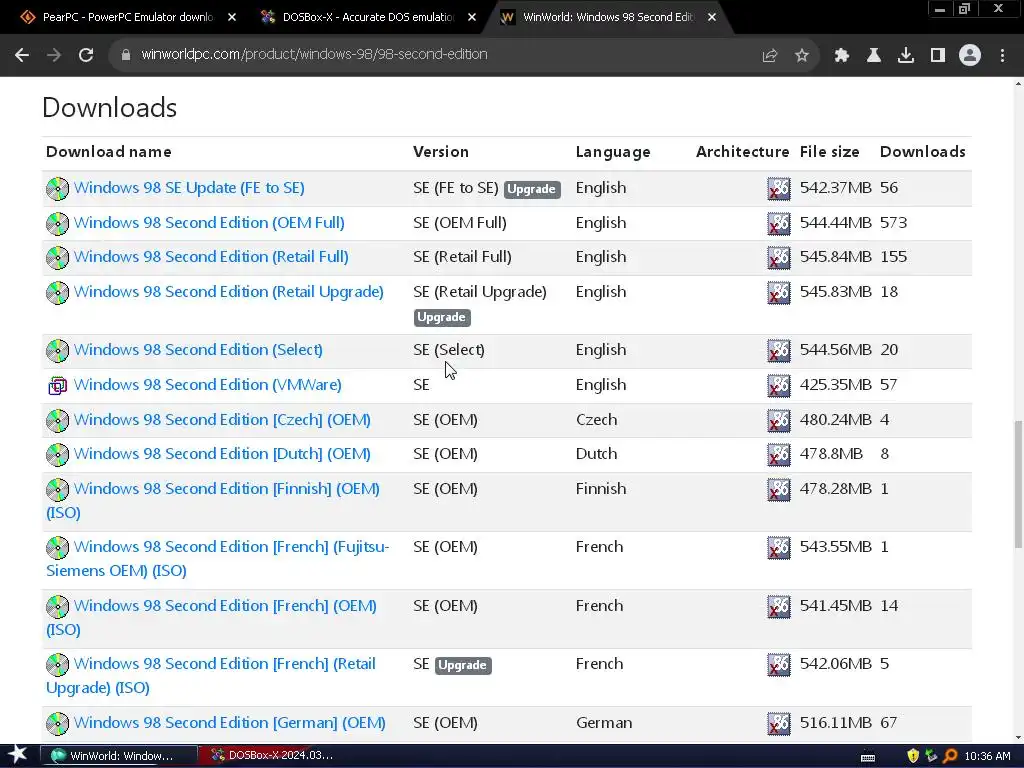Click the disc icon beside the [German] (OEM) download
This screenshot has width=1024, height=768.
pos(57,724)
